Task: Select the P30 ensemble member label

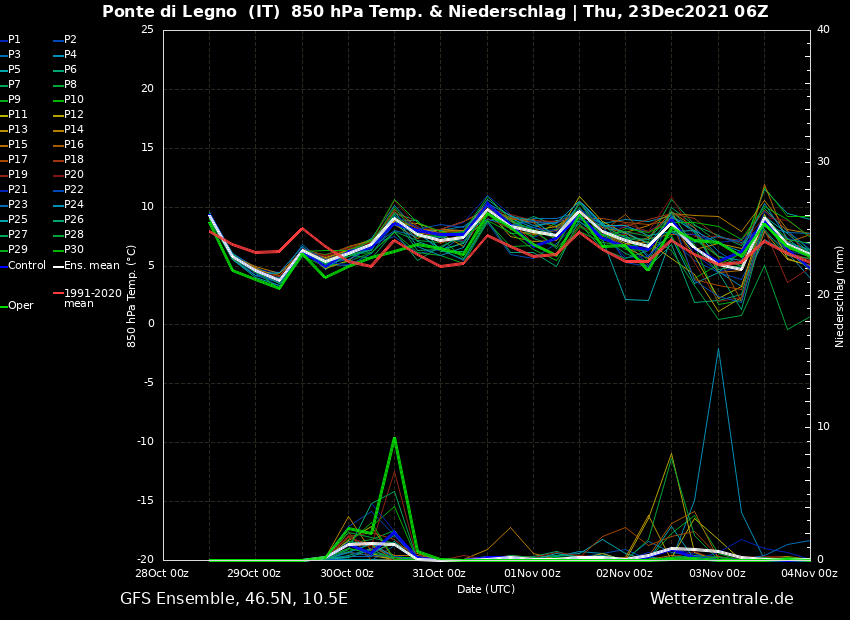Action: 73,250
